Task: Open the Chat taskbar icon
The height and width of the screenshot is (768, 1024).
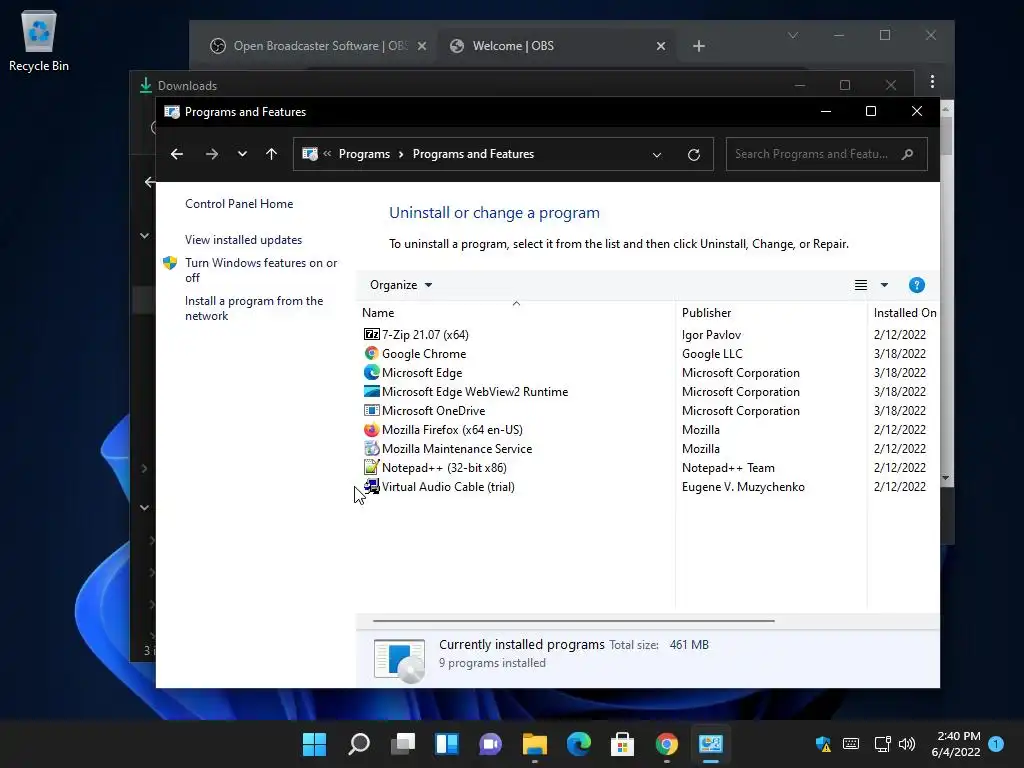Action: coord(490,744)
